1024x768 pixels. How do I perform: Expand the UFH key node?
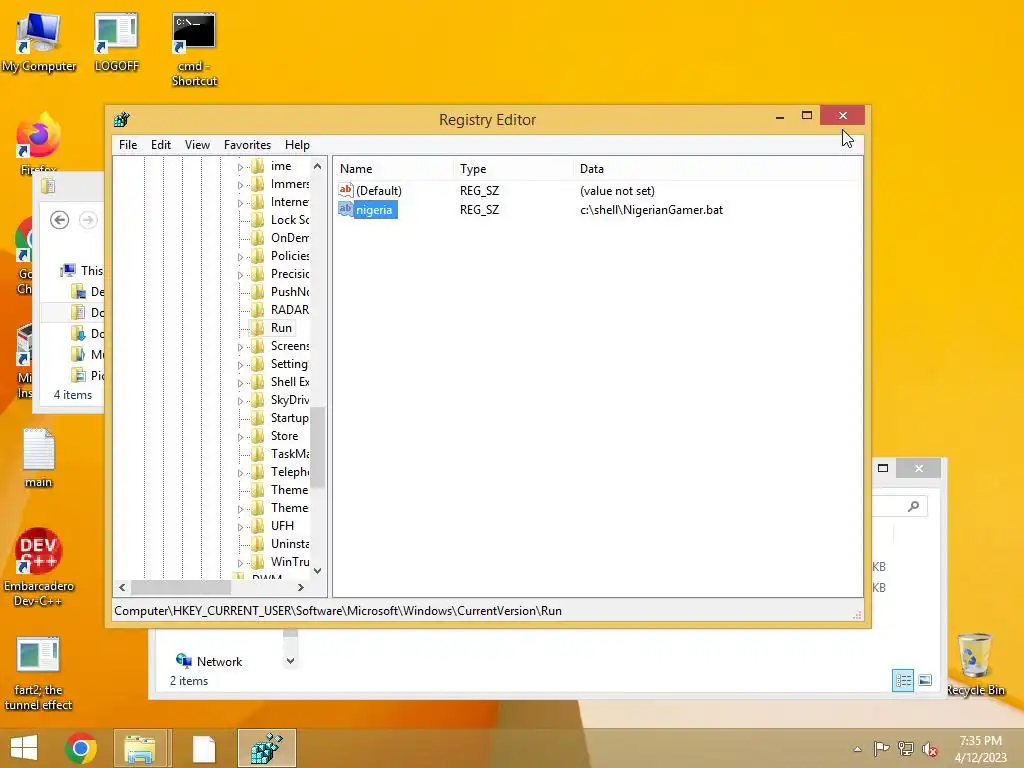coord(240,527)
